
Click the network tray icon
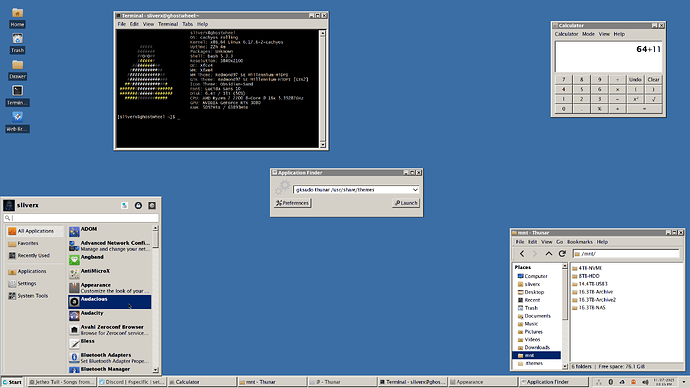pos(598,382)
